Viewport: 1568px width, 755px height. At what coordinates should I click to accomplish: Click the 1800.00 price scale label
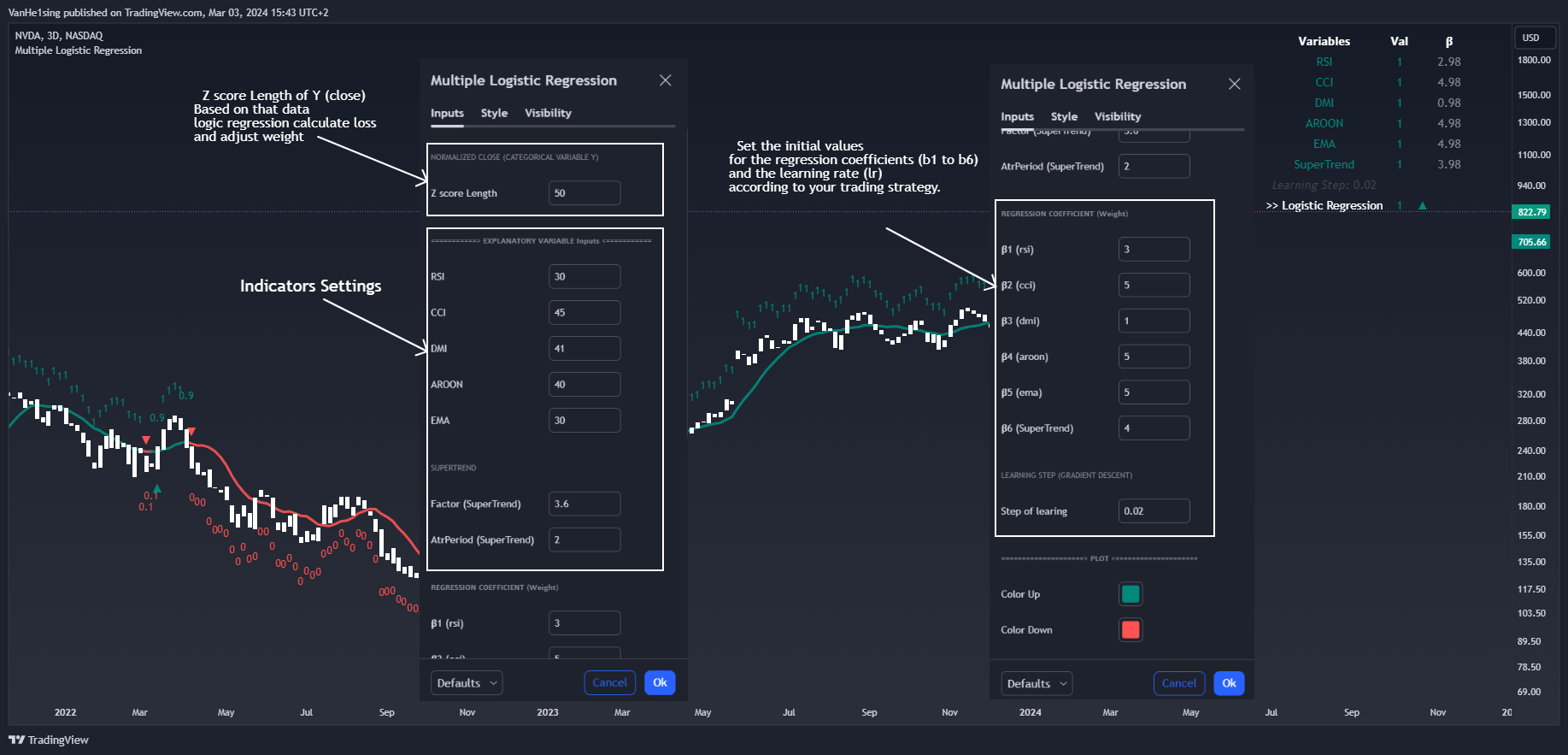(1534, 60)
